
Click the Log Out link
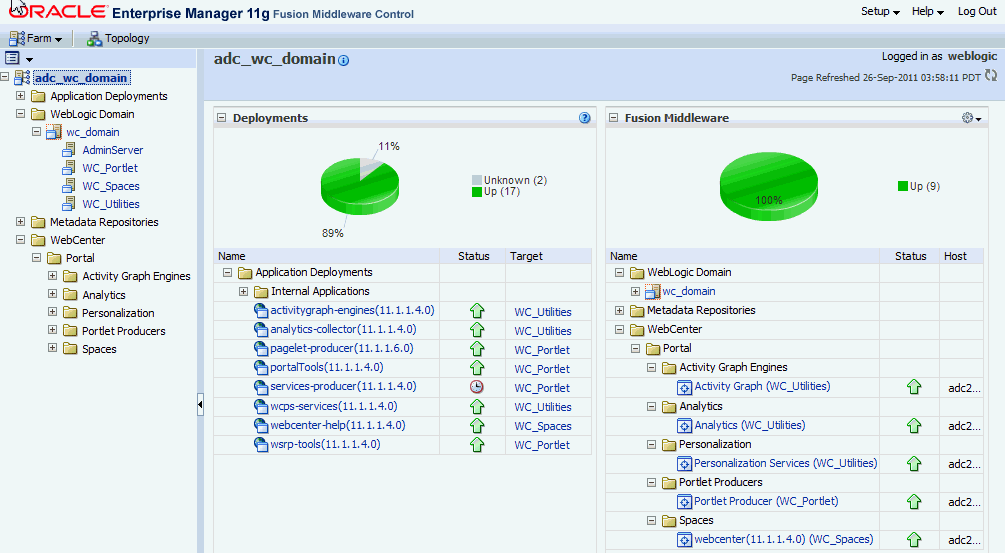tap(977, 12)
